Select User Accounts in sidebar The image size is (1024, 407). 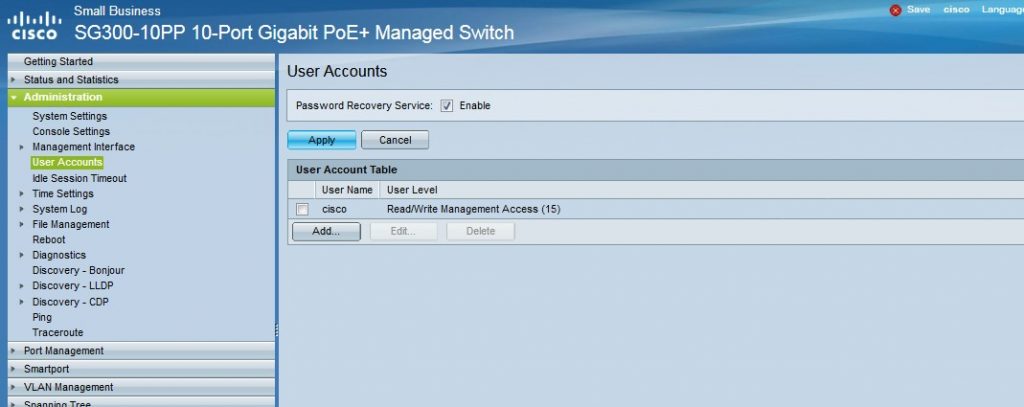(67, 163)
